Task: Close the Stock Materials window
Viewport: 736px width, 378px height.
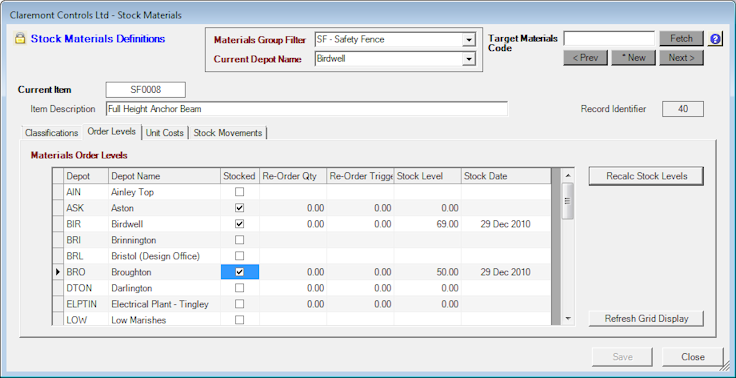Action: [x=692, y=357]
